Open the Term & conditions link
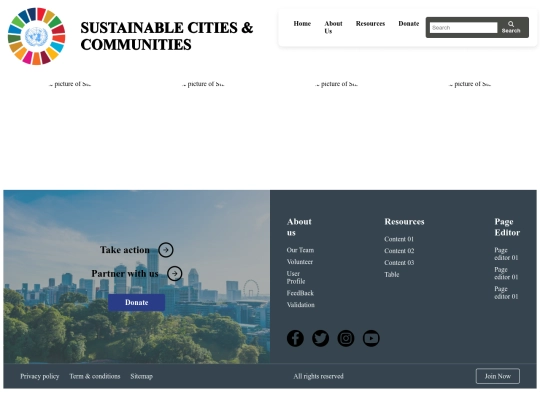The width and height of the screenshot is (540, 405). 95,376
